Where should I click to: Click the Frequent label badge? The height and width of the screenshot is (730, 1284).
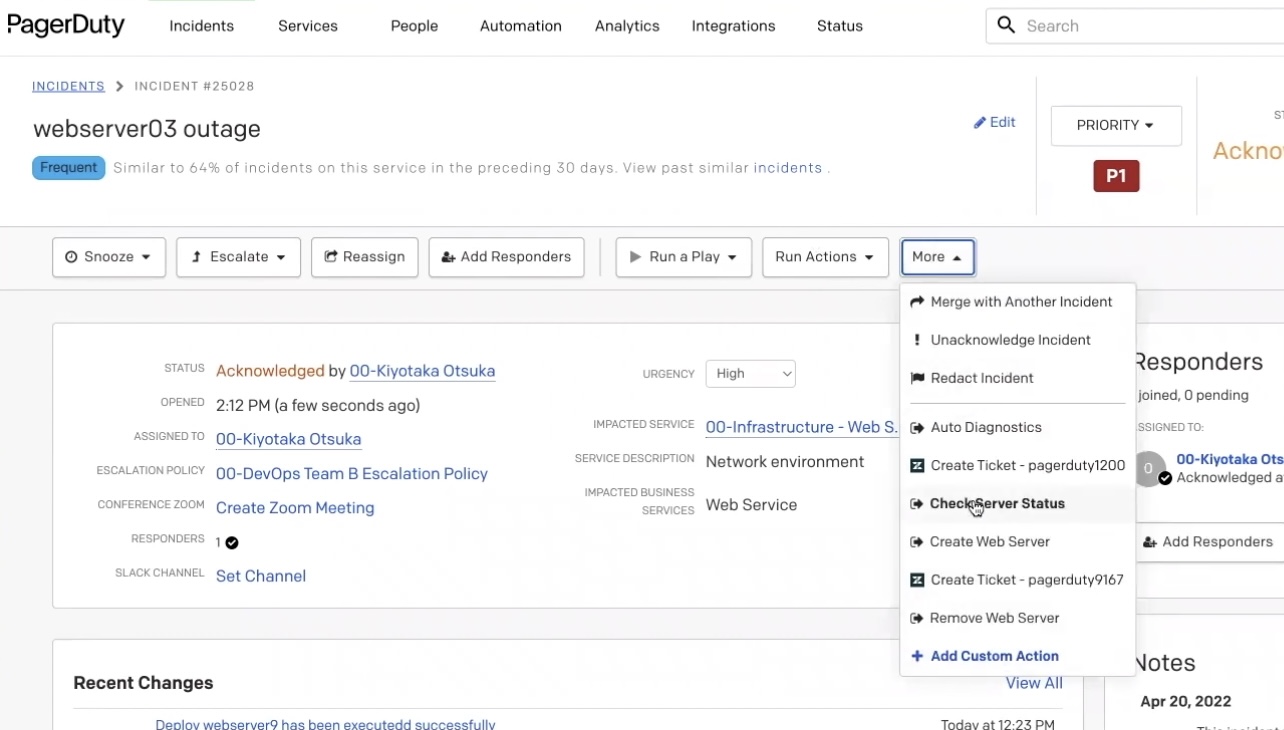[x=68, y=168]
